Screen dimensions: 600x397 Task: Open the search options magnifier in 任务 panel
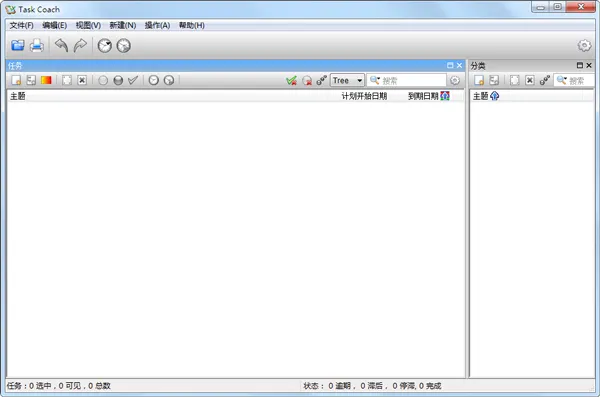point(375,80)
